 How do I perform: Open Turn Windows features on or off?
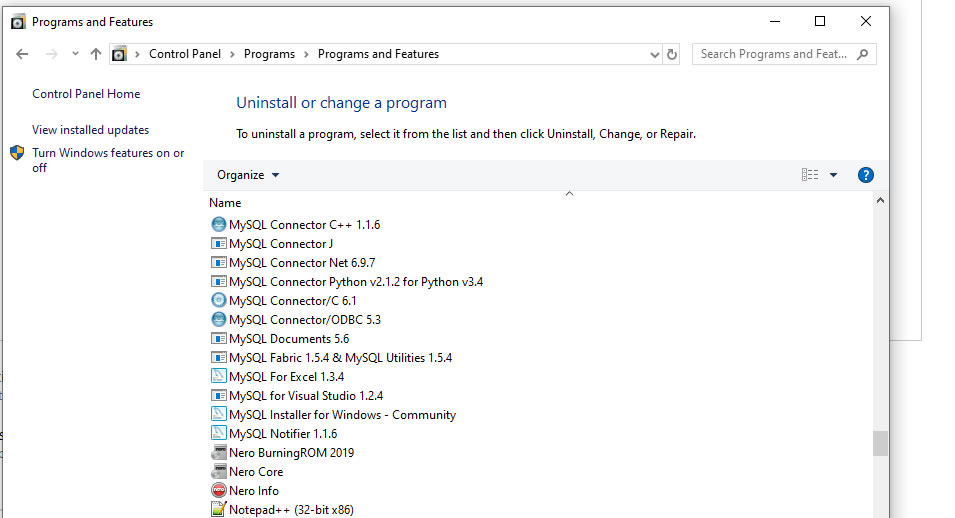108,160
